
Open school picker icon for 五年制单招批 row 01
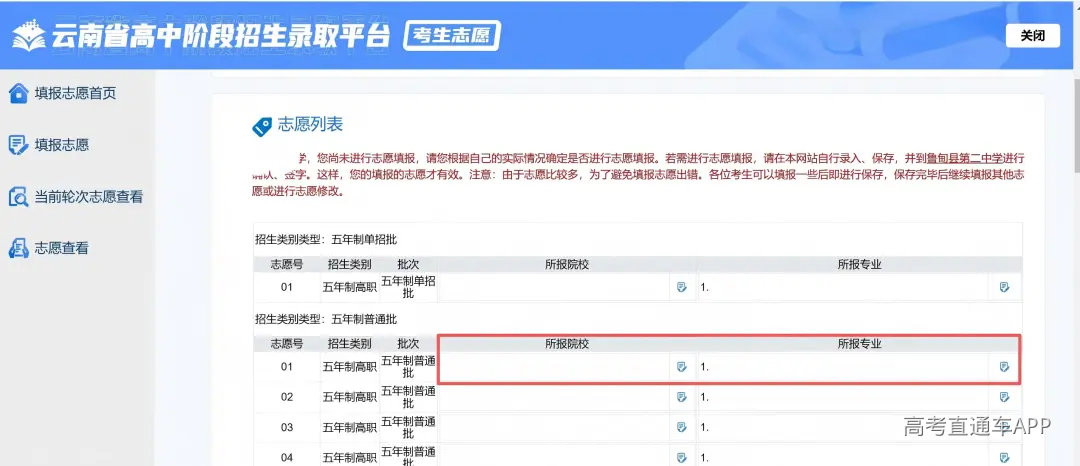[x=682, y=287]
